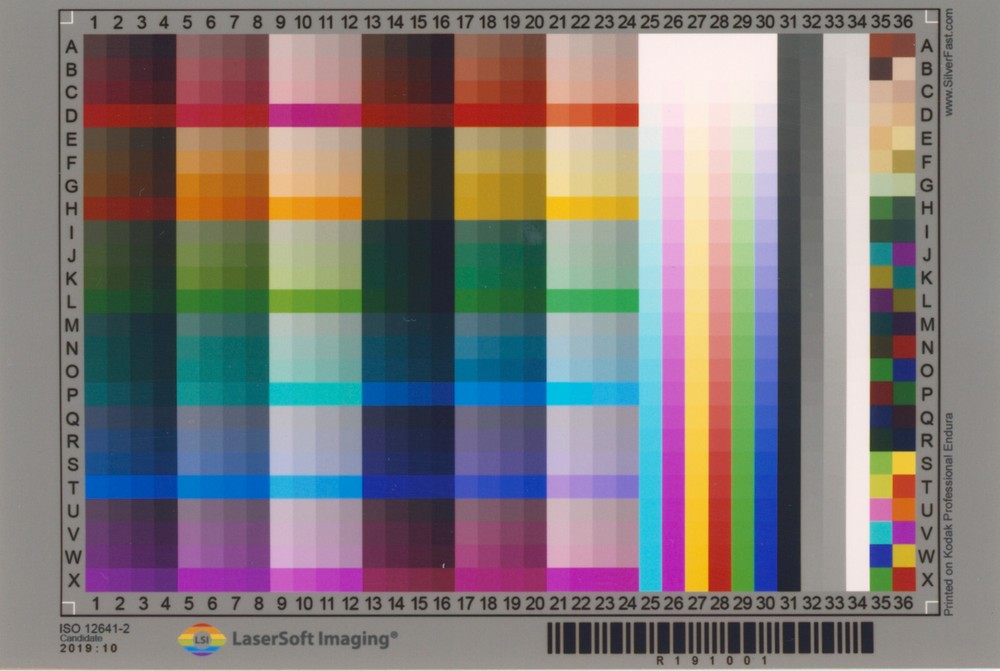Select the blue patch at row X column 30
Image resolution: width=1000 pixels, height=671 pixels.
766,579
